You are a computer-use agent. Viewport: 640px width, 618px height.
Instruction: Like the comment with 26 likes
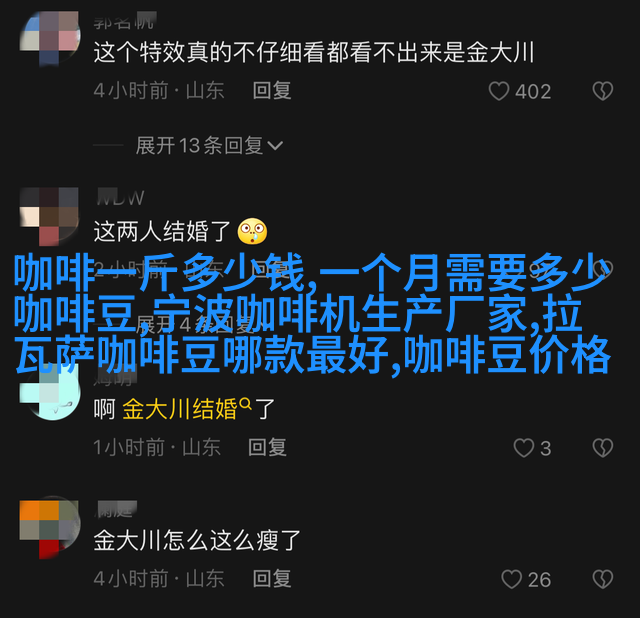[x=511, y=579]
